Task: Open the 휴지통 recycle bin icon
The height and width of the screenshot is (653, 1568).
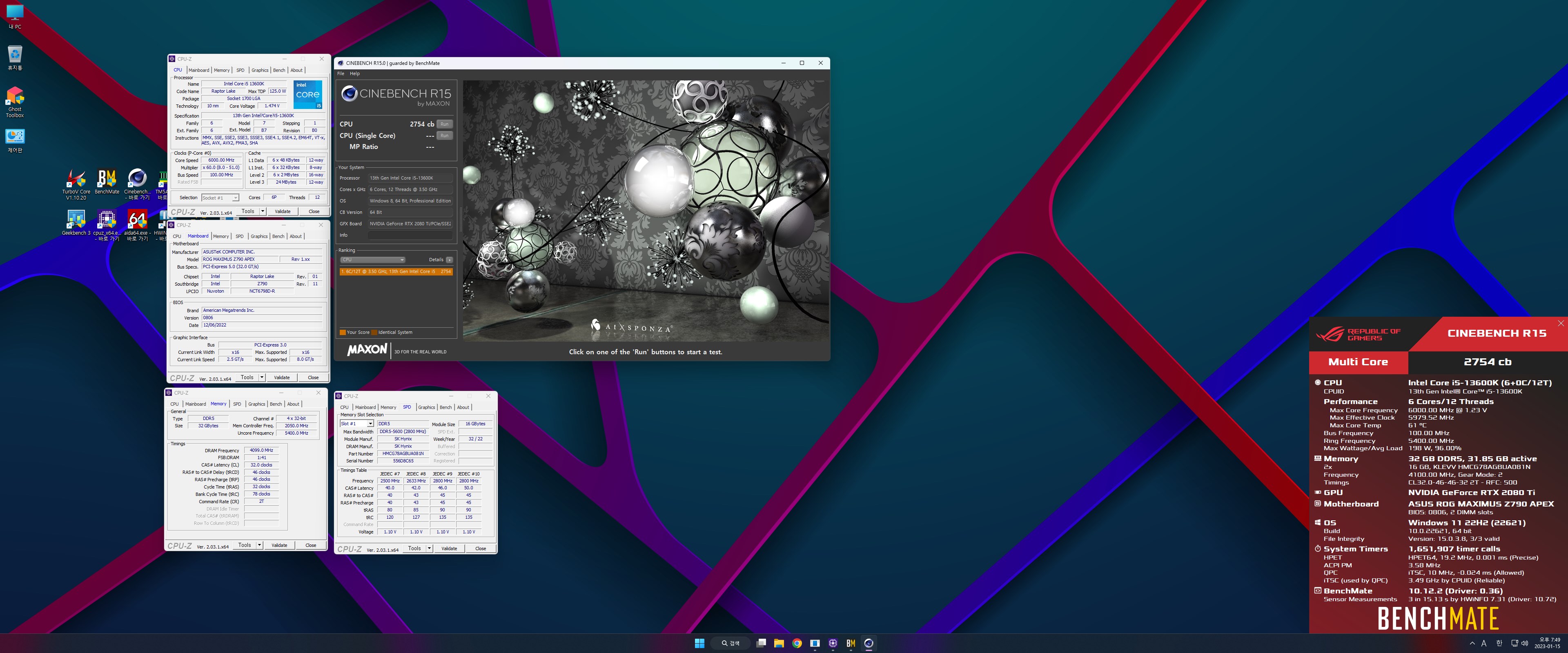Action: (x=15, y=58)
